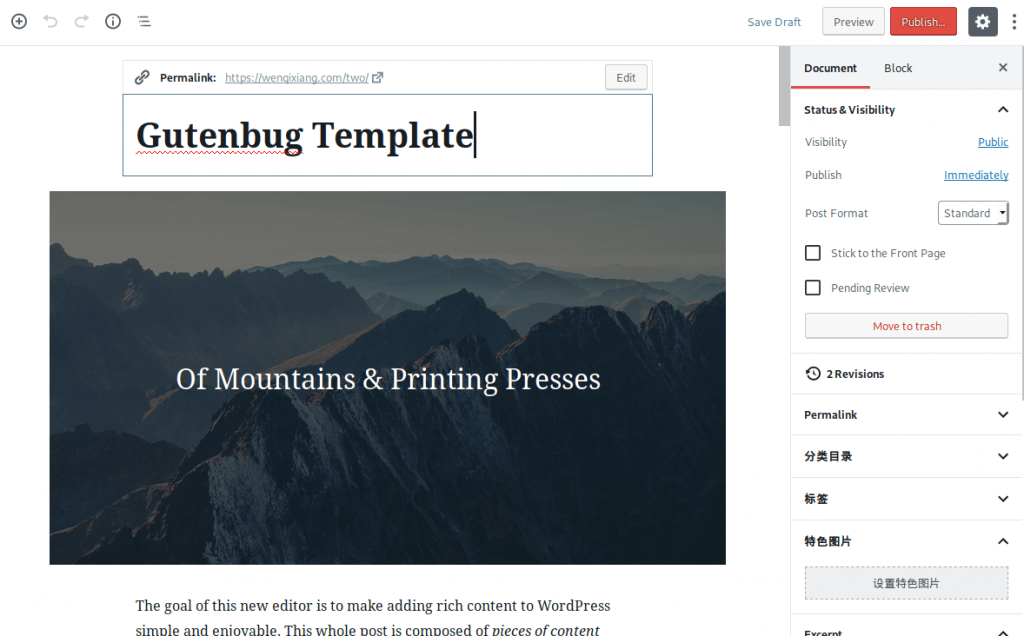Switch to the Document tab
1024x636 pixels.
(x=830, y=68)
